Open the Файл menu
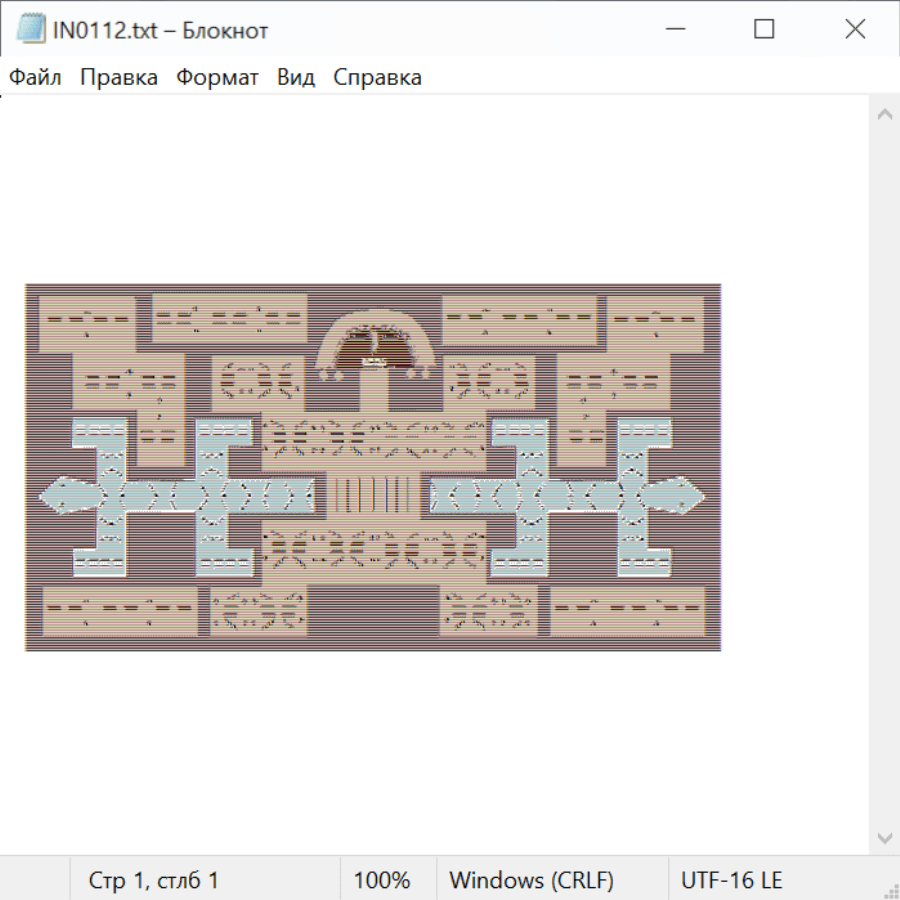The height and width of the screenshot is (900, 900). (35, 78)
